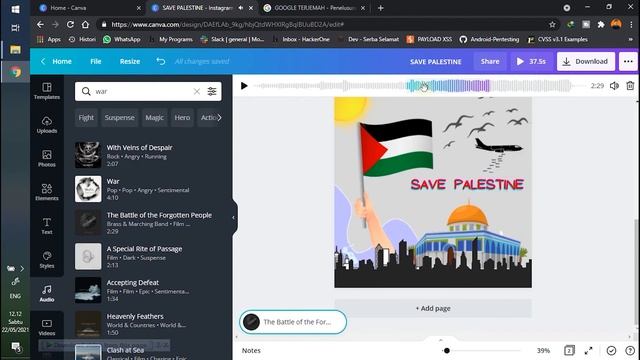Select the applied audio chip

[293, 322]
